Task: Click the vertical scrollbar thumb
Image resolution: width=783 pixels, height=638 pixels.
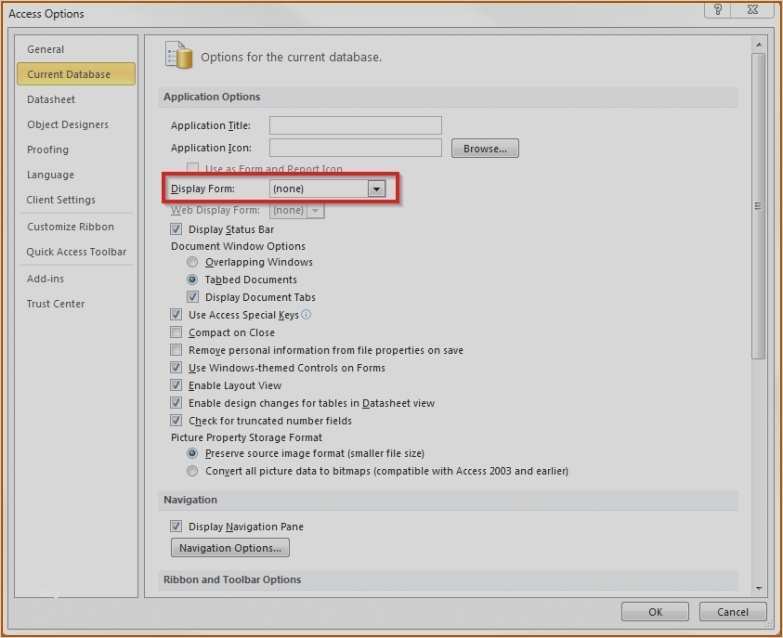Action: click(x=758, y=206)
